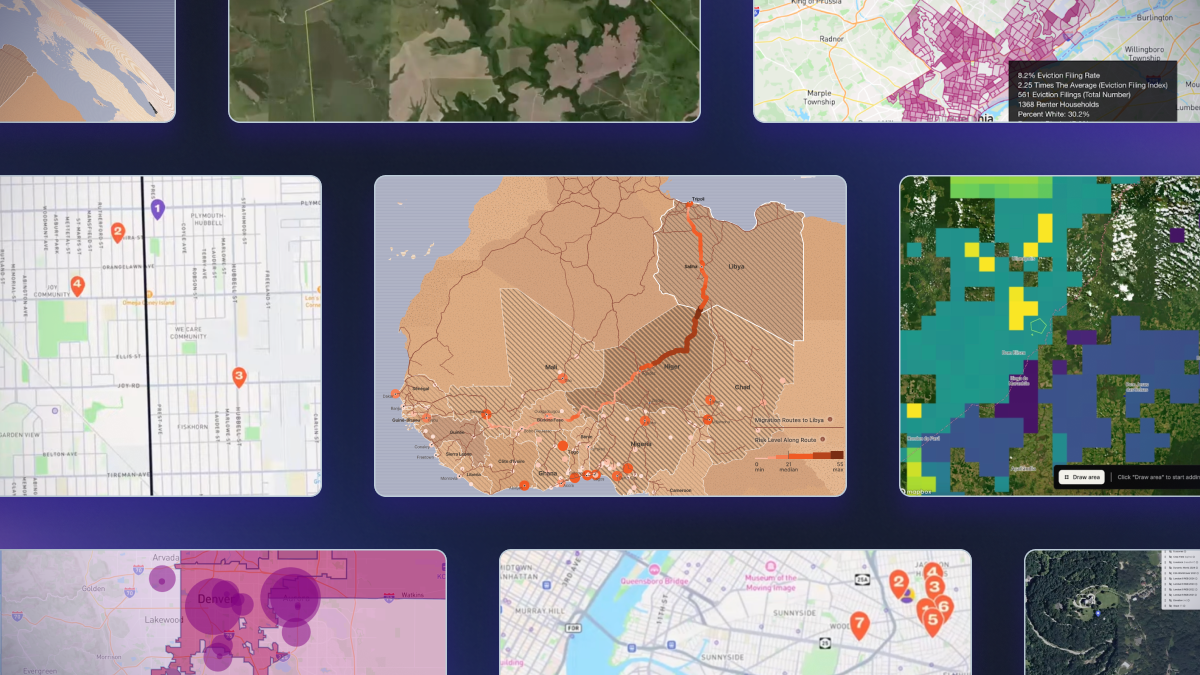Viewport: 1200px width, 675px height.
Task: Click the Libya country label
Action: (736, 267)
